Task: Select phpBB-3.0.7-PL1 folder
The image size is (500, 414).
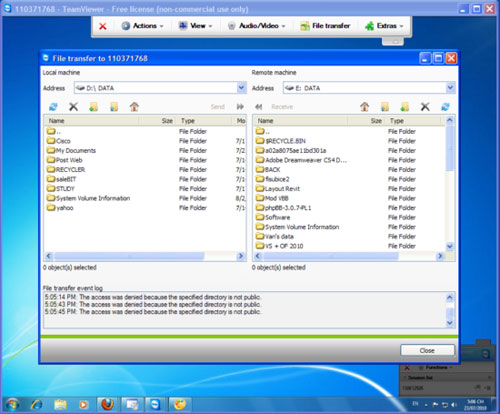Action: 283,208
